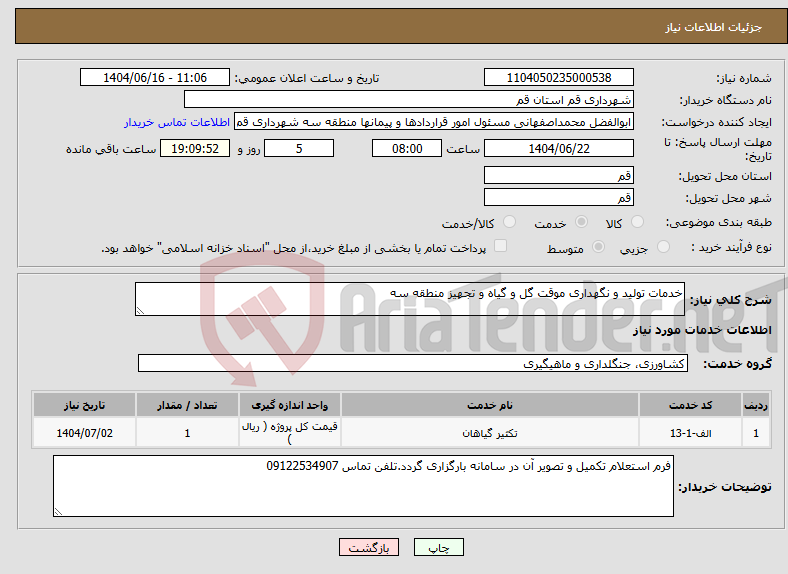
Task: Select the کالا radio button
Action: [x=637, y=222]
